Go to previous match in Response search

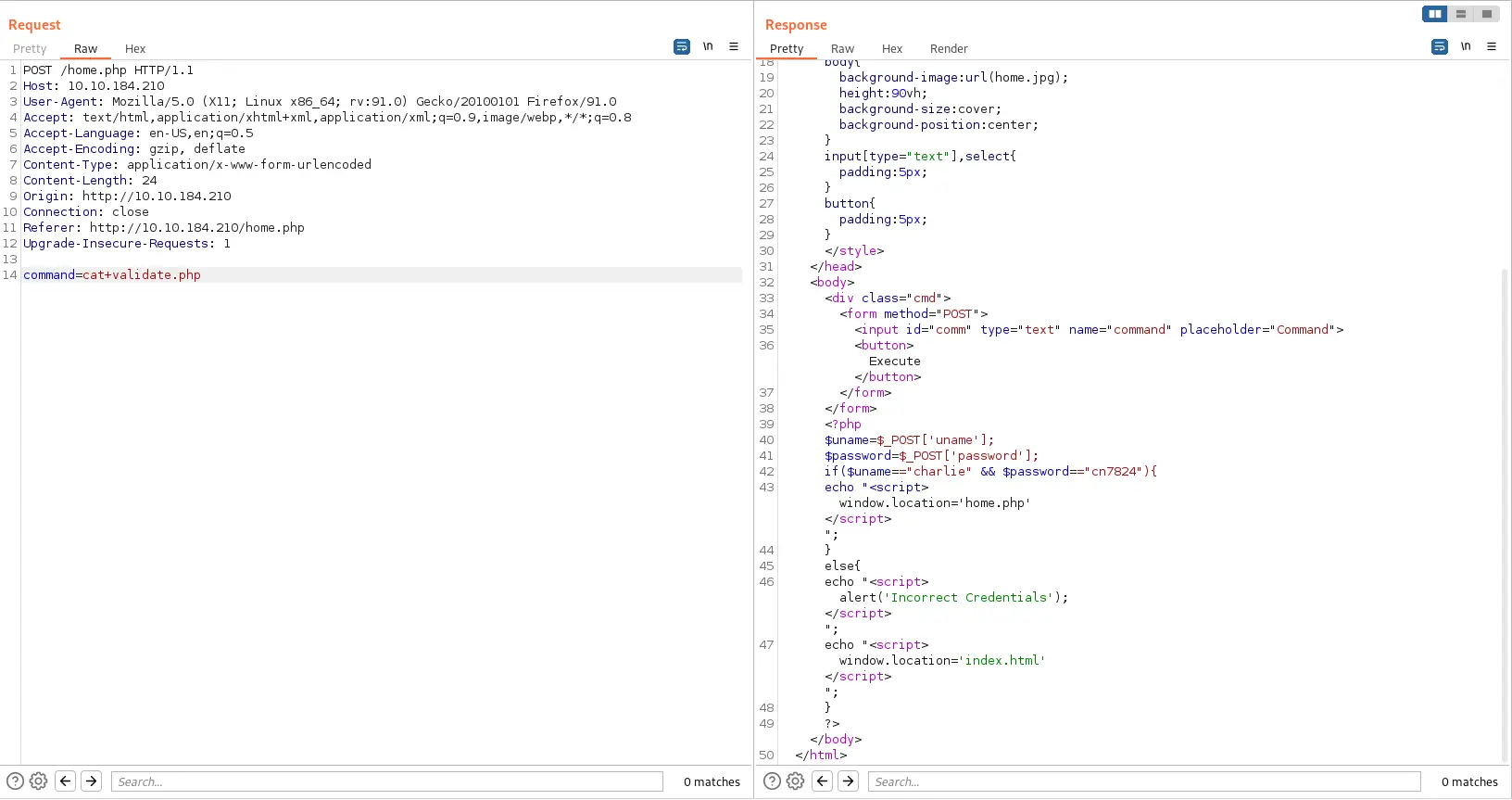[823, 781]
